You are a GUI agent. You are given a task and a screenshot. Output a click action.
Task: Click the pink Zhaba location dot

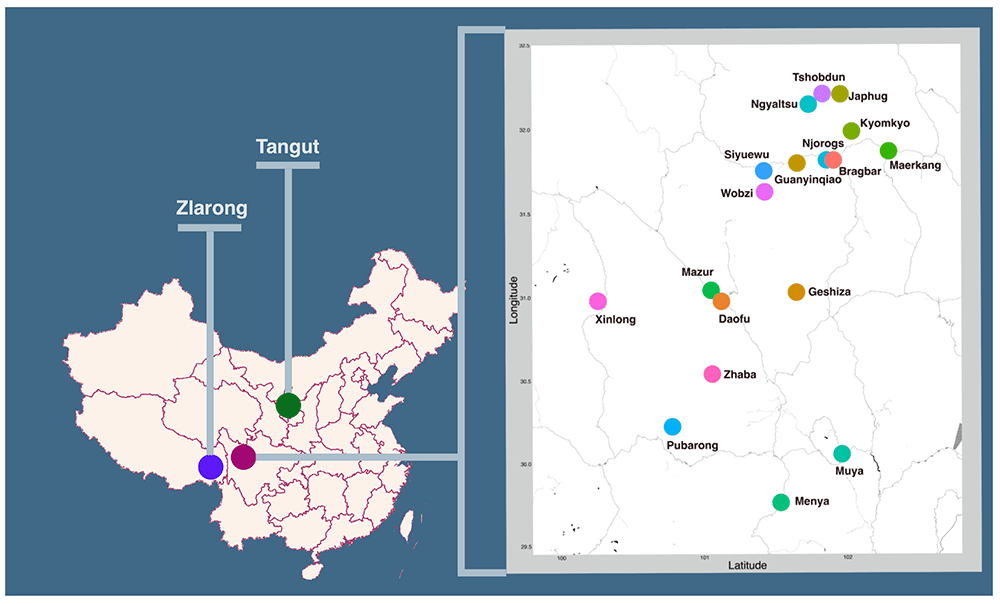tap(712, 374)
